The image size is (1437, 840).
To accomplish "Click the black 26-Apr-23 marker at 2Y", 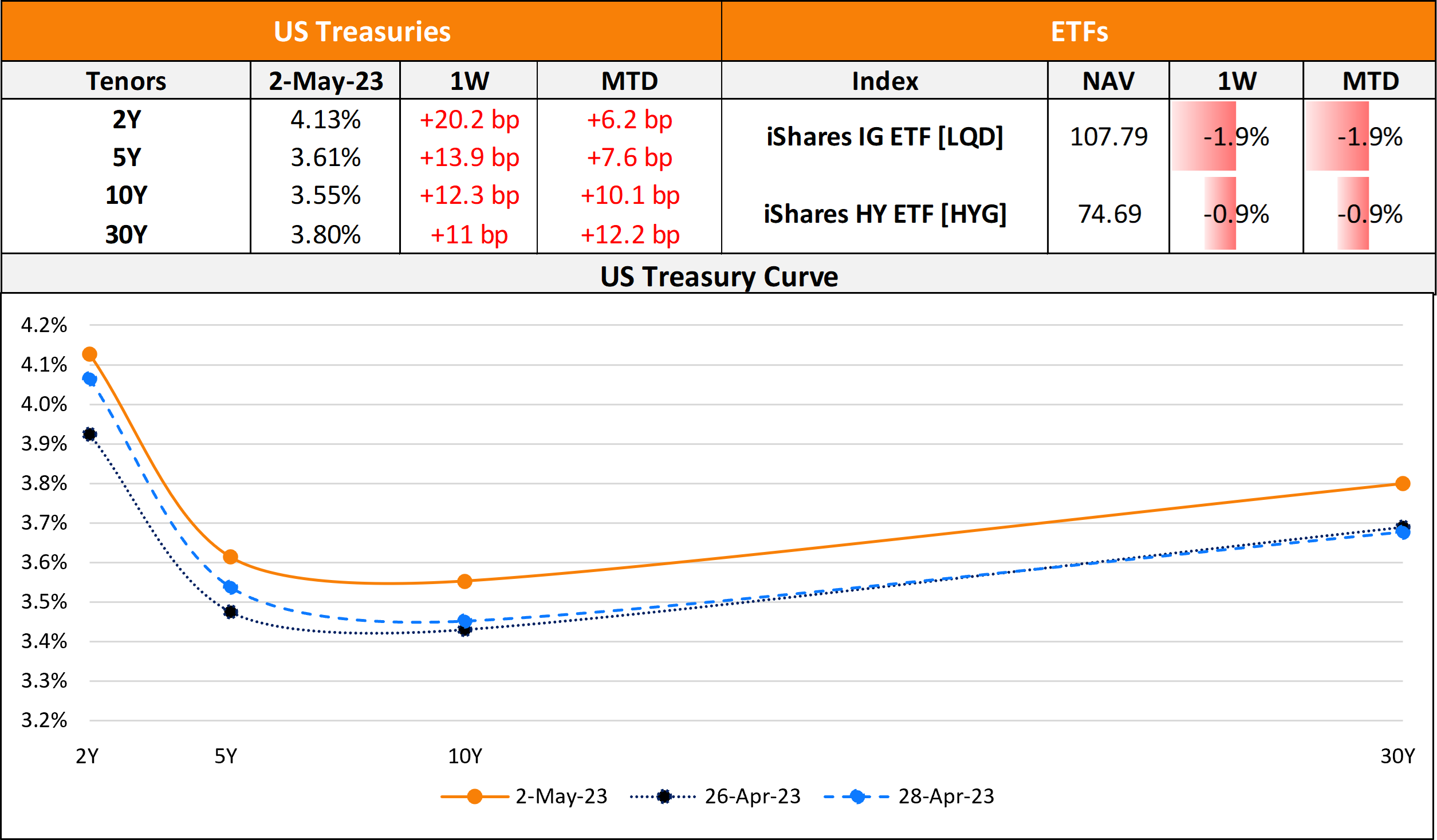I will tap(89, 434).
